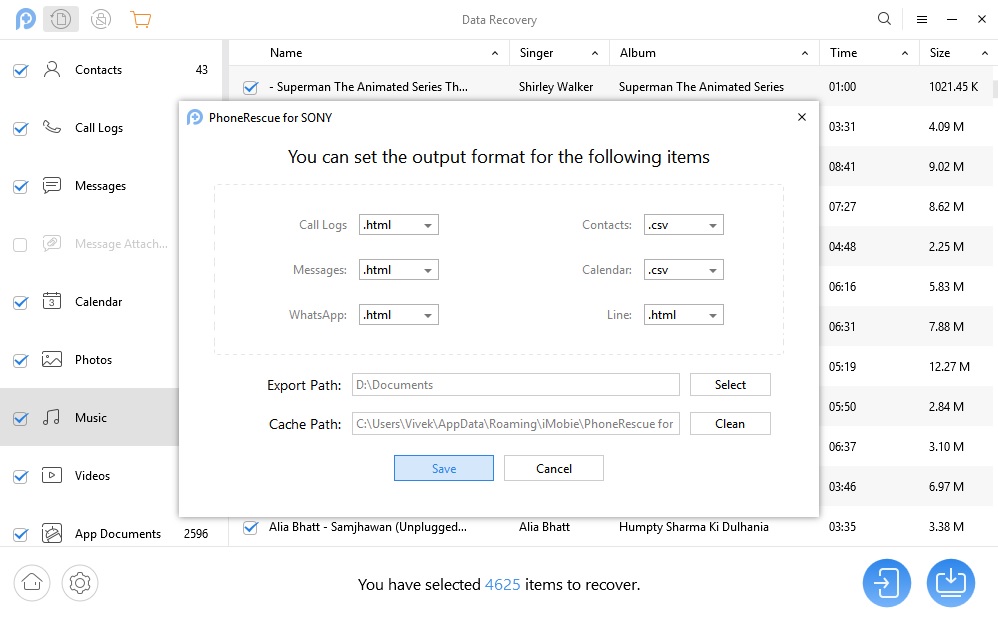This screenshot has width=998, height=618.
Task: Open the Messages format dropdown
Action: click(398, 270)
